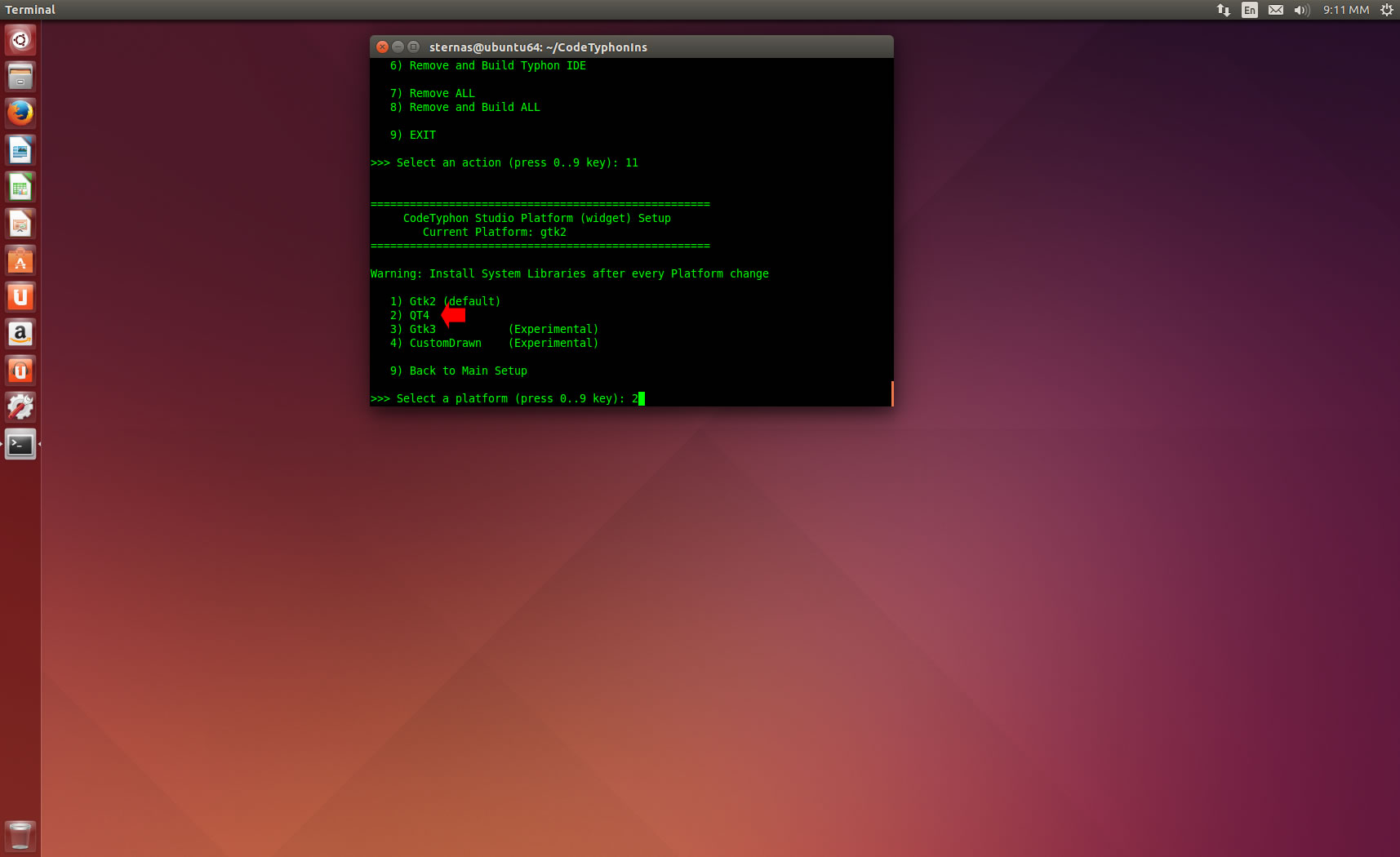
Task: Click '3) Gtk3' experimental line
Action: (x=494, y=329)
